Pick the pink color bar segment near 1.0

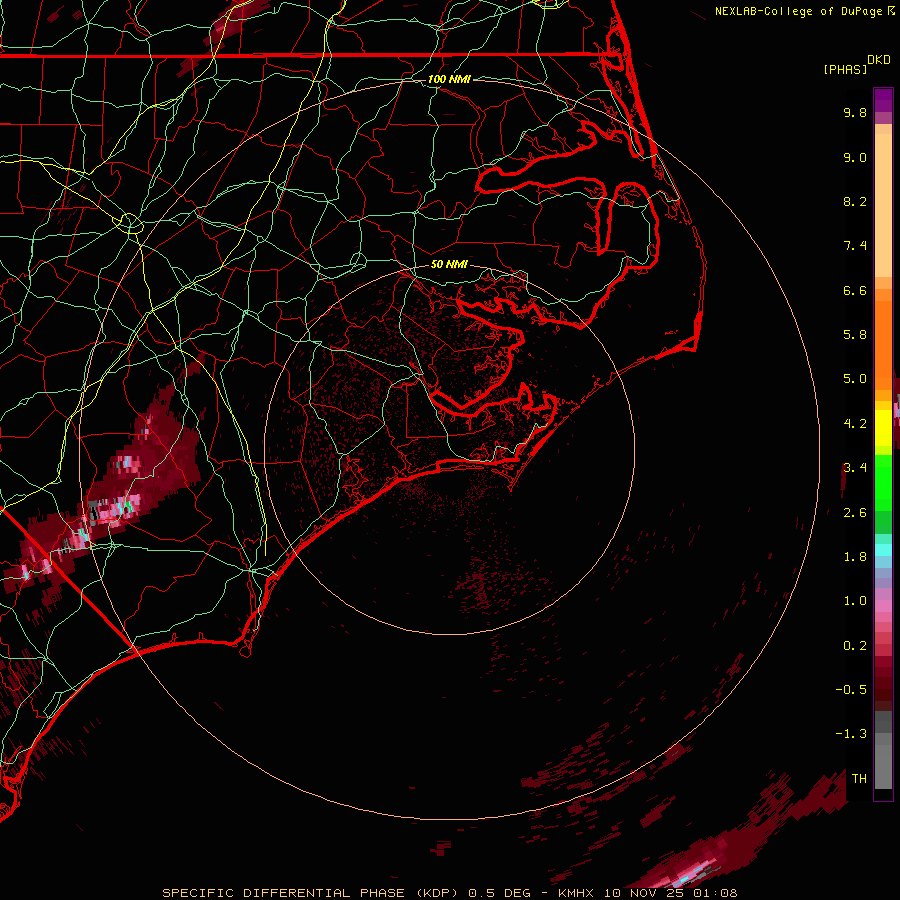(883, 605)
